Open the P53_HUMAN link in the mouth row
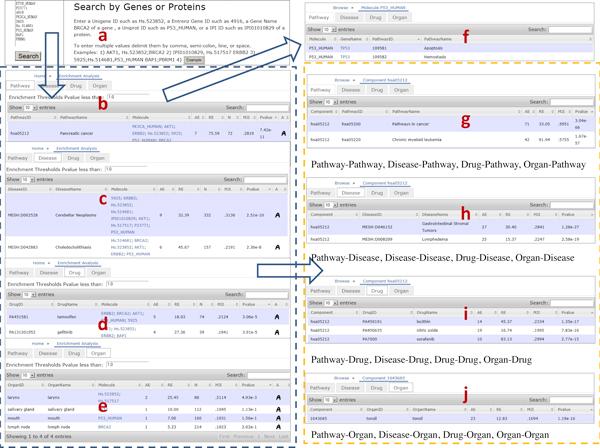 [x=110, y=418]
